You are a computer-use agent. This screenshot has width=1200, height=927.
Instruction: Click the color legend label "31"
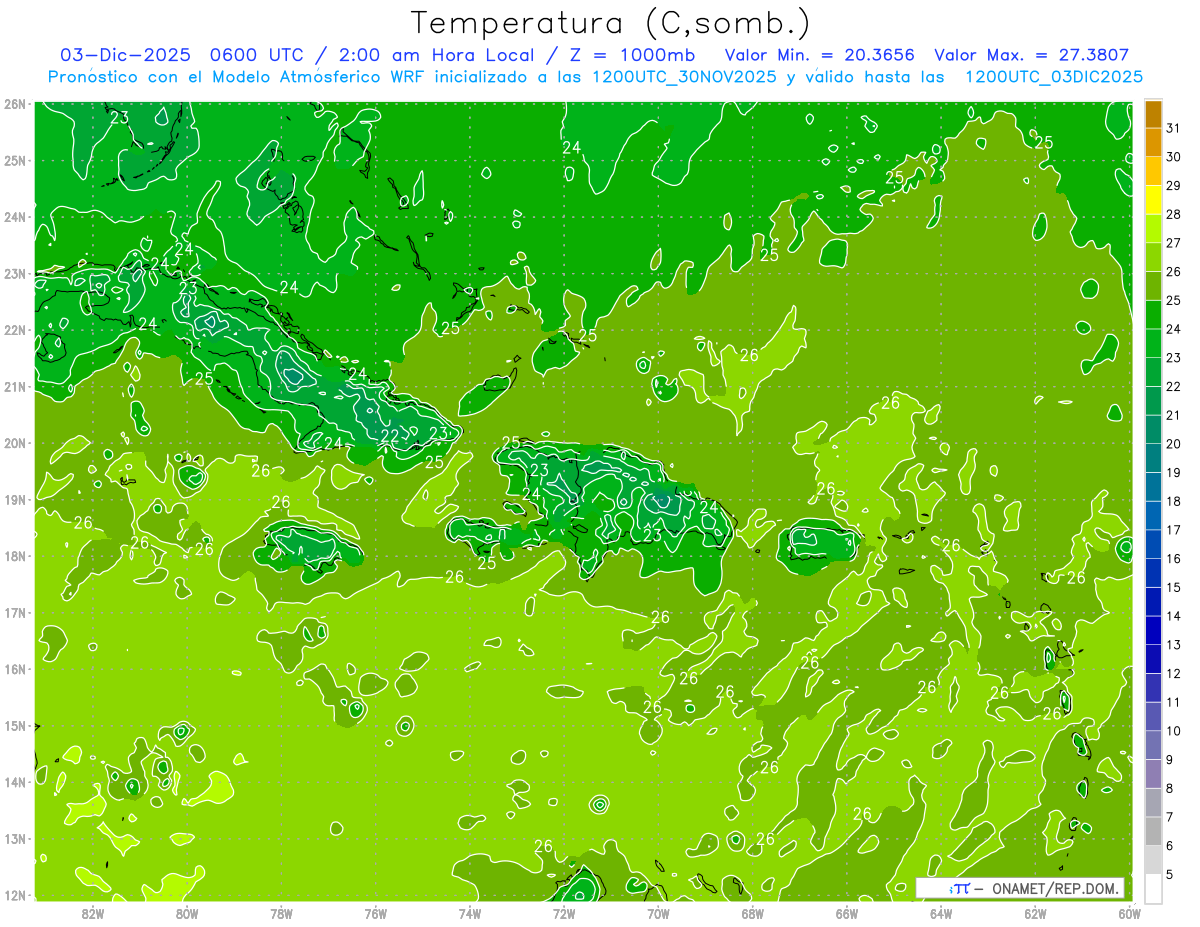click(x=1173, y=127)
